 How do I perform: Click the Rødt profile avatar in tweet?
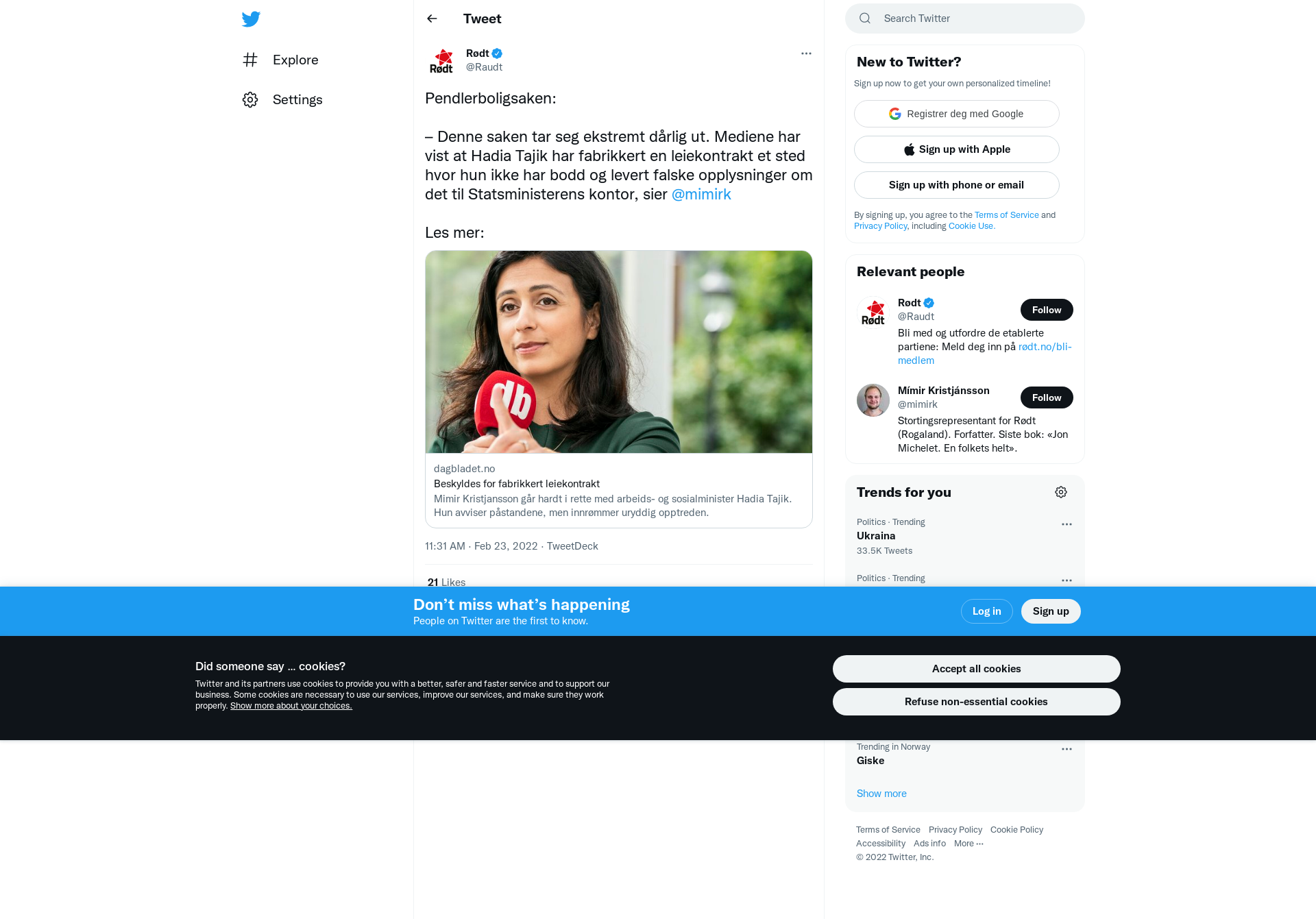tap(441, 60)
